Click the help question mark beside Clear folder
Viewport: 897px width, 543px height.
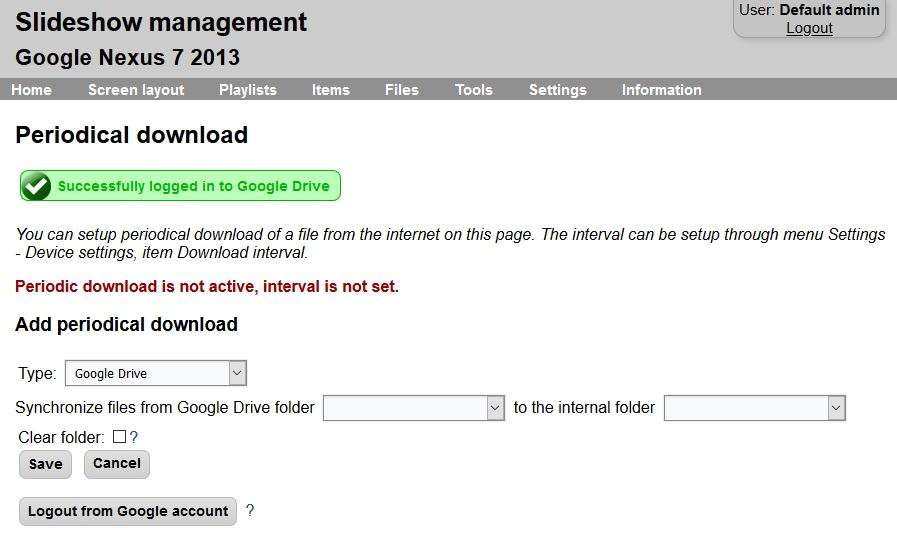134,437
